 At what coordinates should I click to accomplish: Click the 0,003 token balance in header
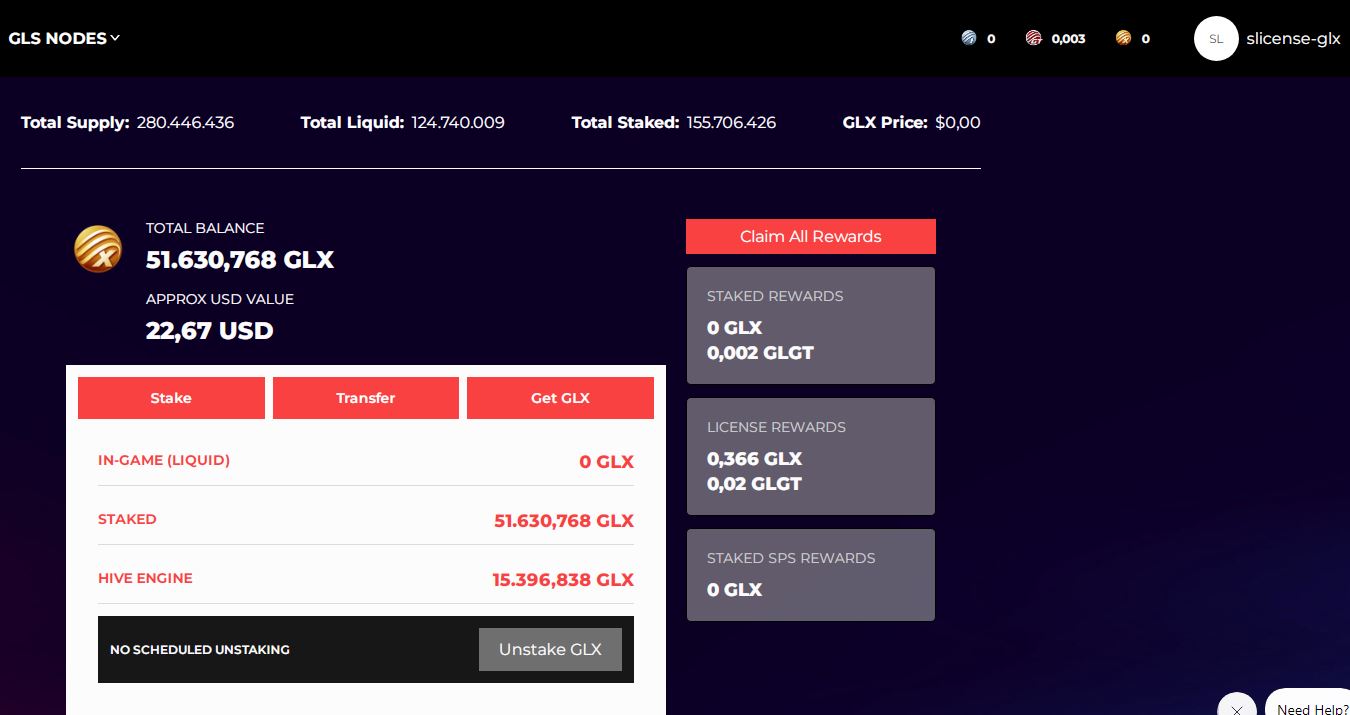[1068, 39]
